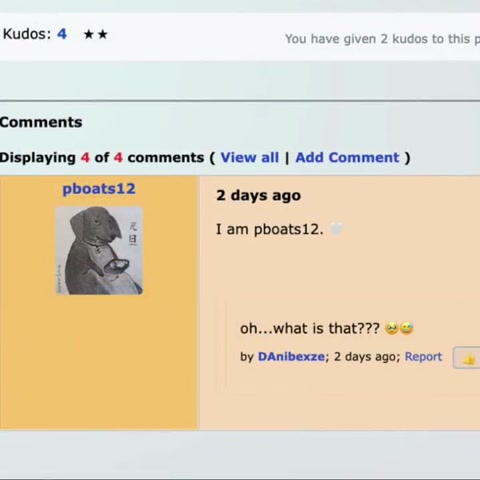Open pboats12 user profile name
The image size is (480, 480).
[99, 189]
